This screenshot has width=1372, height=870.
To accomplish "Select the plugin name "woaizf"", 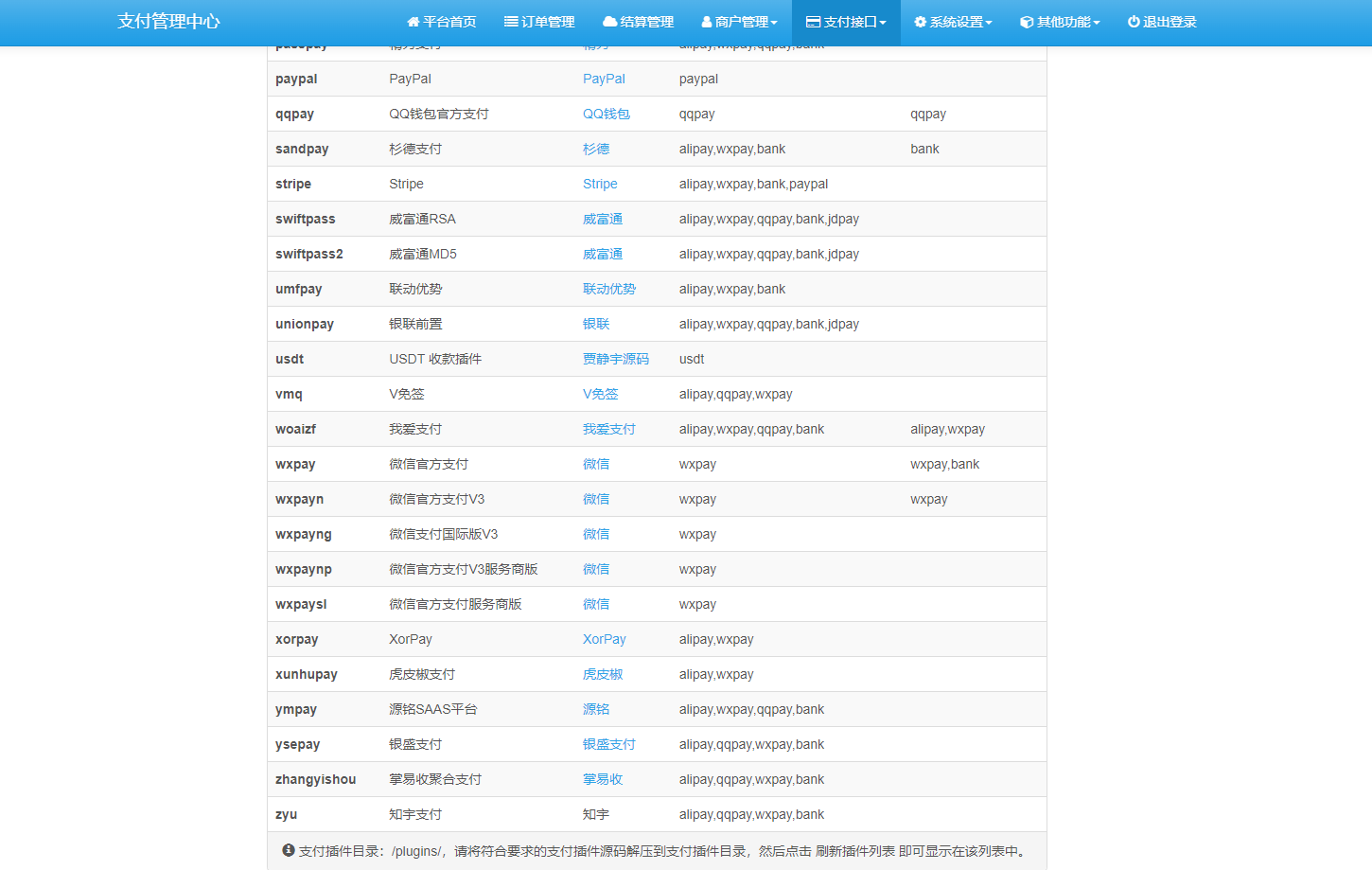I will click(295, 429).
